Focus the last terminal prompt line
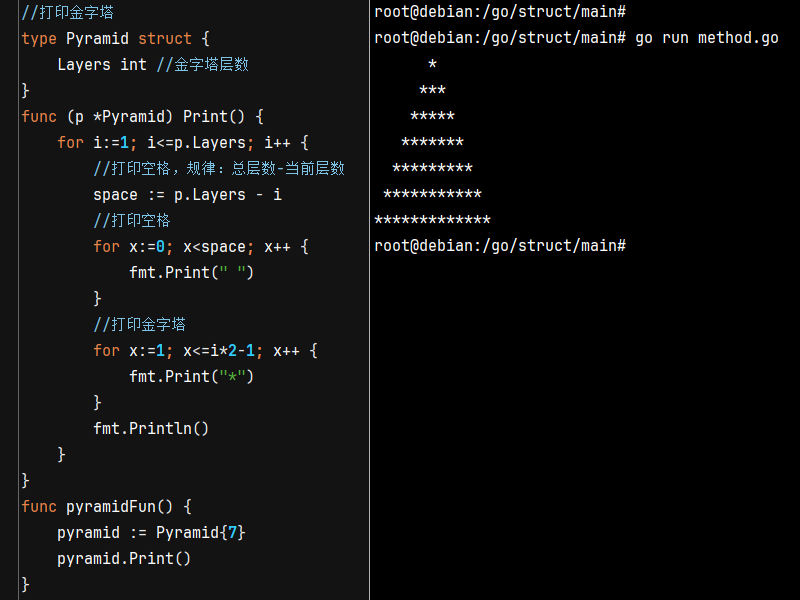The width and height of the screenshot is (800, 600). 499,246
